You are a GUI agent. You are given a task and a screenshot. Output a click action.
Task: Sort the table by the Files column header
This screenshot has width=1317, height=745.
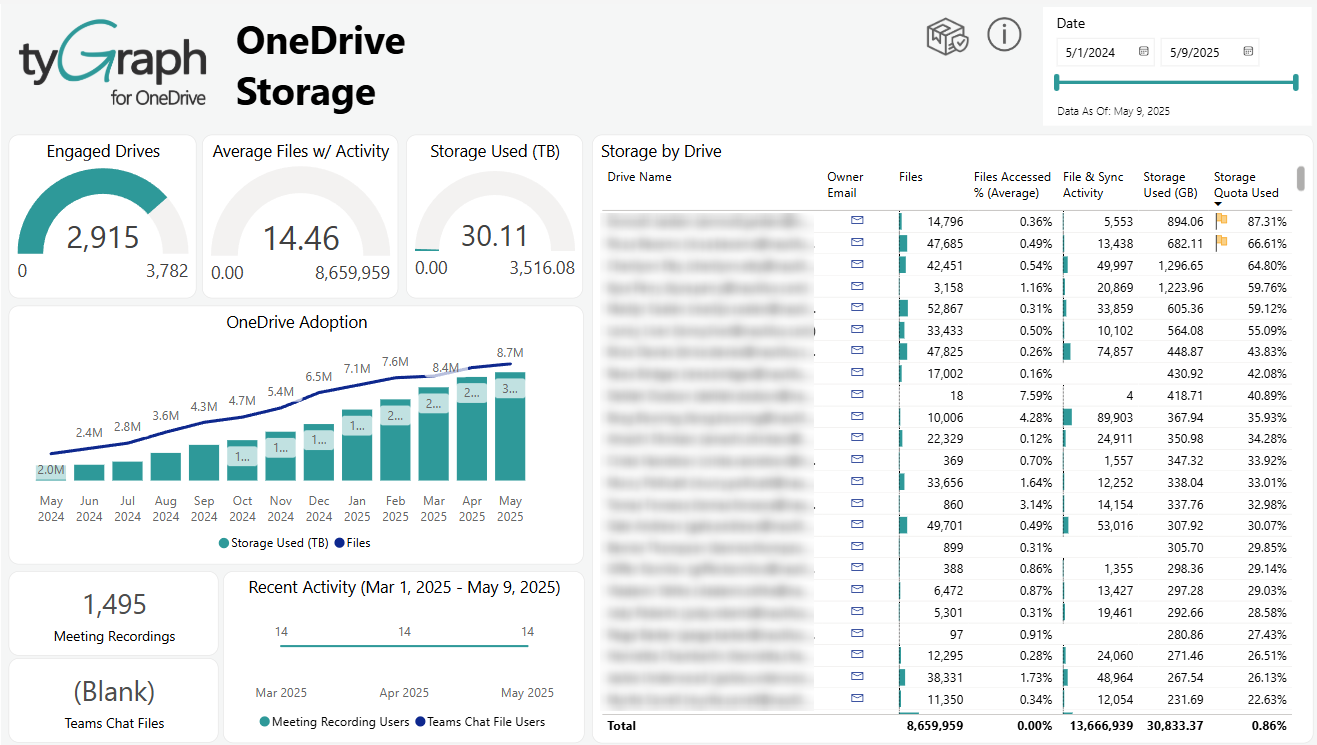pos(910,177)
